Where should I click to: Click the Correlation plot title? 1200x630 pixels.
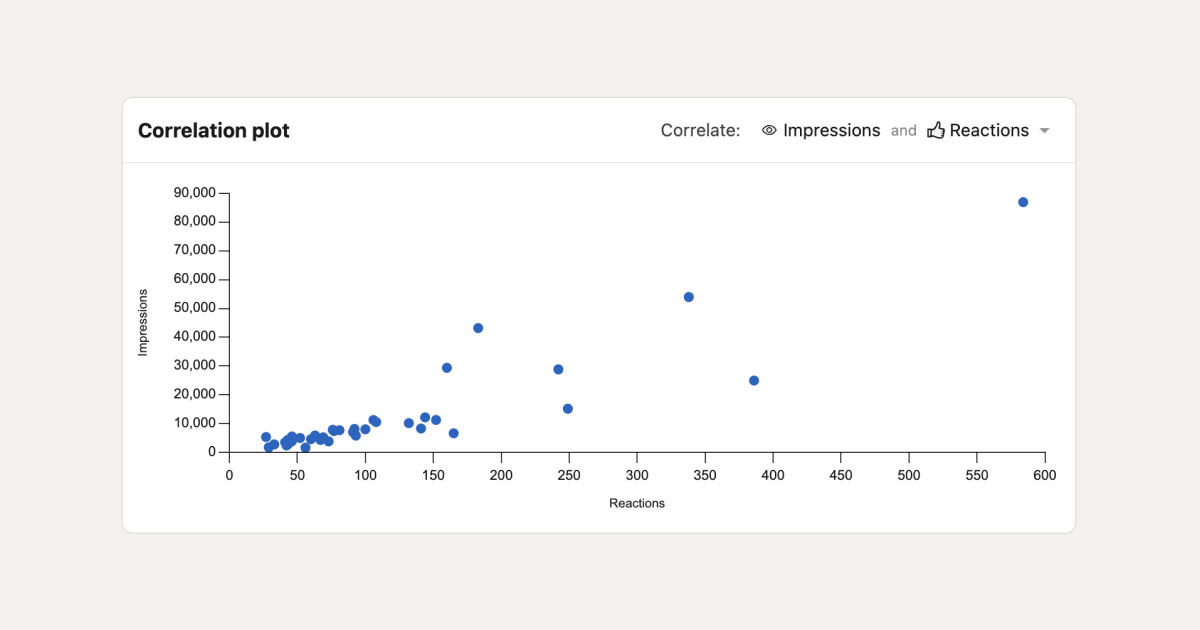213,131
